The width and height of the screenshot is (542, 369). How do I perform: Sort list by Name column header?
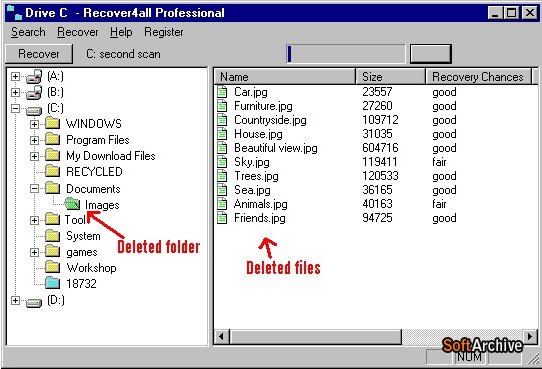pyautogui.click(x=285, y=76)
